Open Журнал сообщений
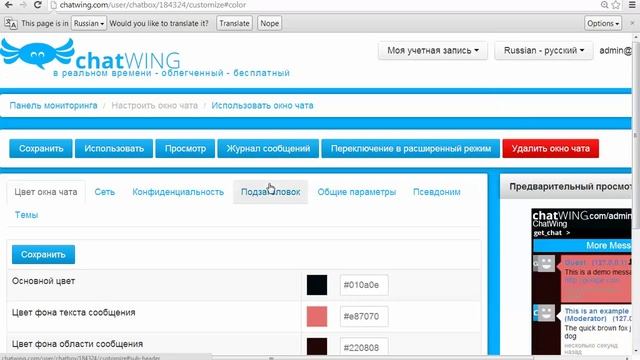The height and width of the screenshot is (360, 640). [268, 149]
